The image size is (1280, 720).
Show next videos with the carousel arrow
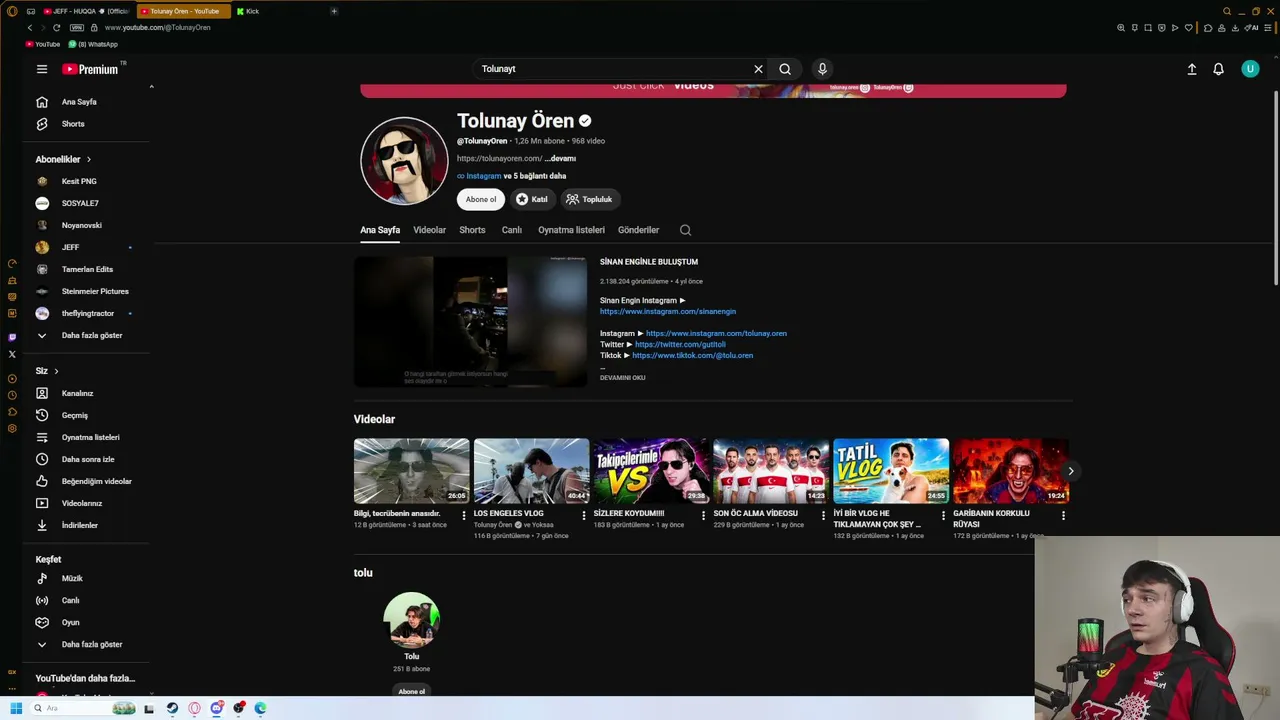pyautogui.click(x=1070, y=471)
